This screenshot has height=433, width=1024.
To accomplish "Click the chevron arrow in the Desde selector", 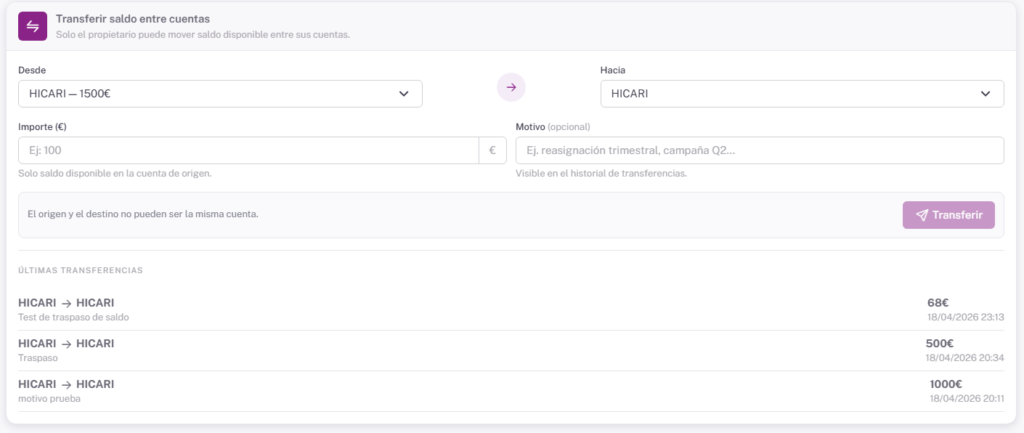I will pyautogui.click(x=404, y=94).
